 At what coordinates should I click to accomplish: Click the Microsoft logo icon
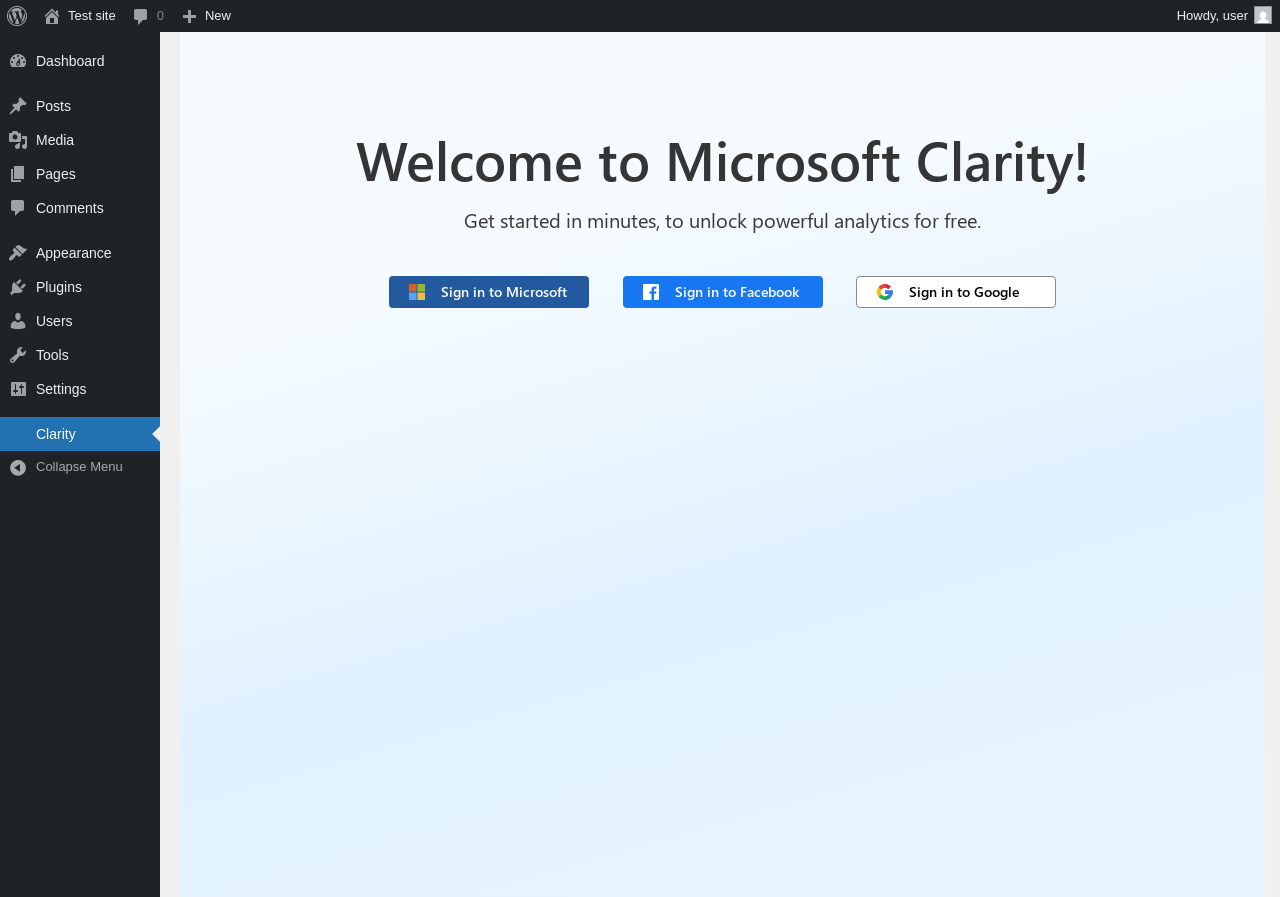tap(417, 292)
